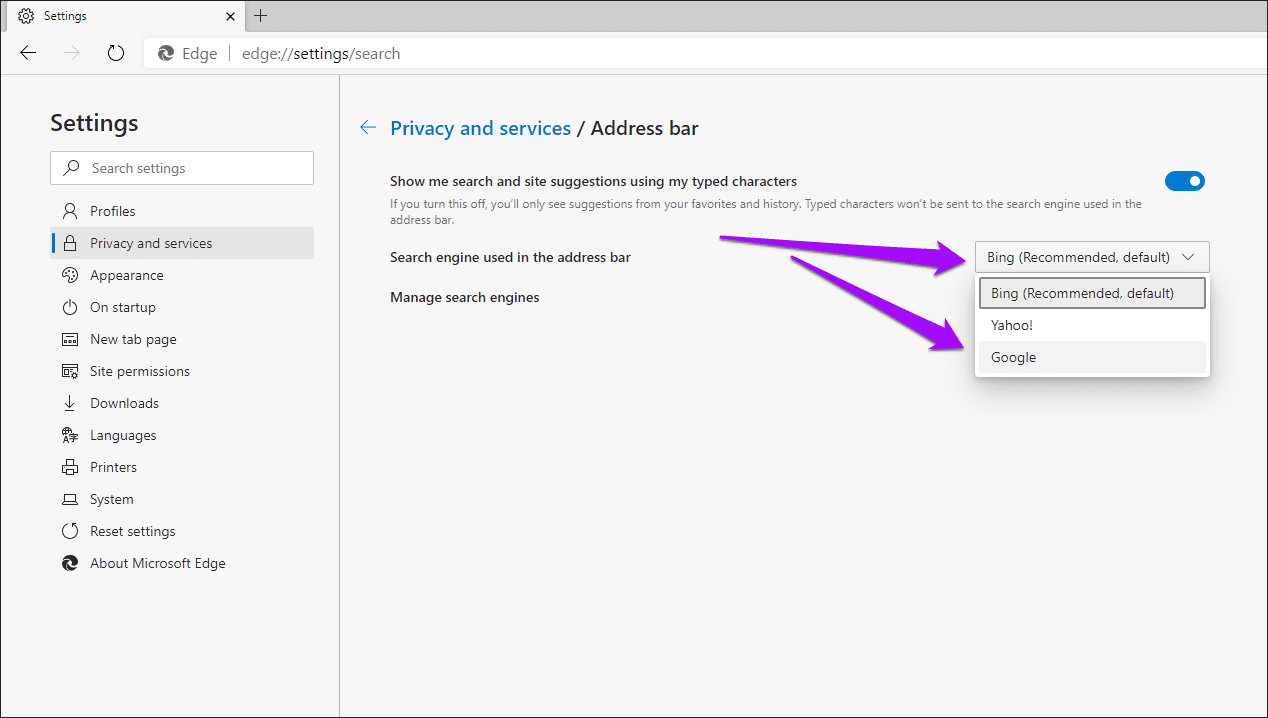Select Bing (Recommended, default) from list

click(1092, 293)
